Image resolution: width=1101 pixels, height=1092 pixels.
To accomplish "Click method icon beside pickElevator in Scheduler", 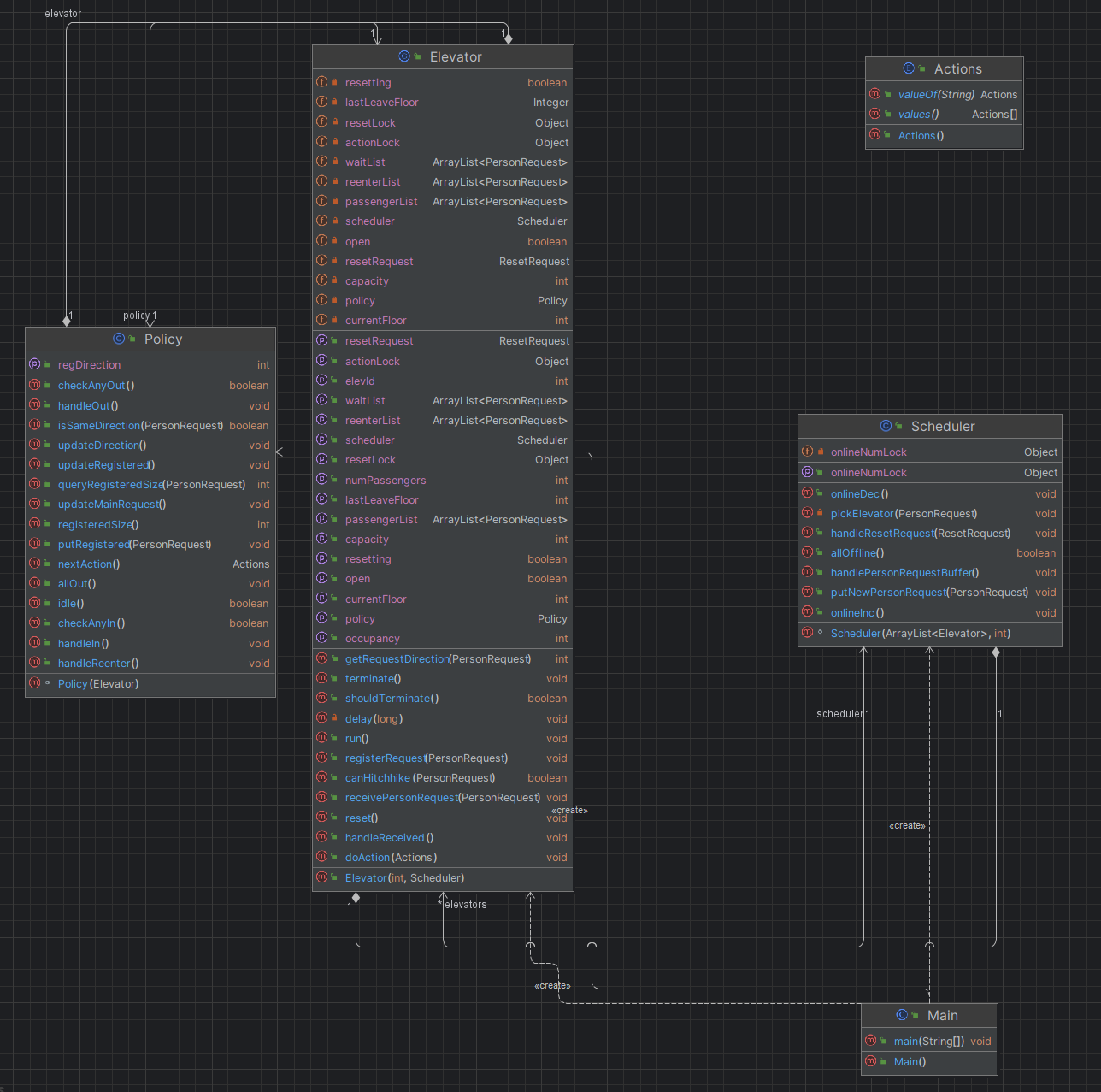I will pyautogui.click(x=807, y=513).
